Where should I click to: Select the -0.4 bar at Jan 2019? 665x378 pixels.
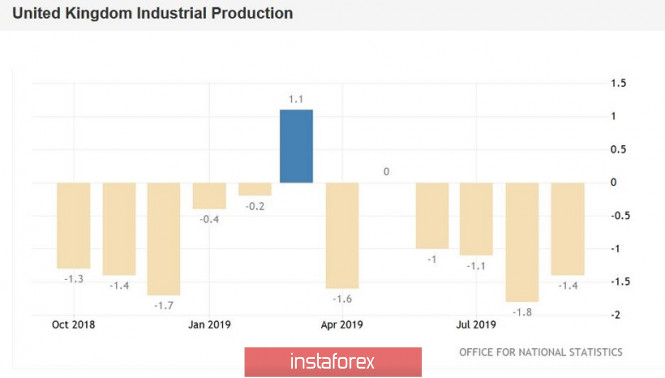(x=210, y=196)
